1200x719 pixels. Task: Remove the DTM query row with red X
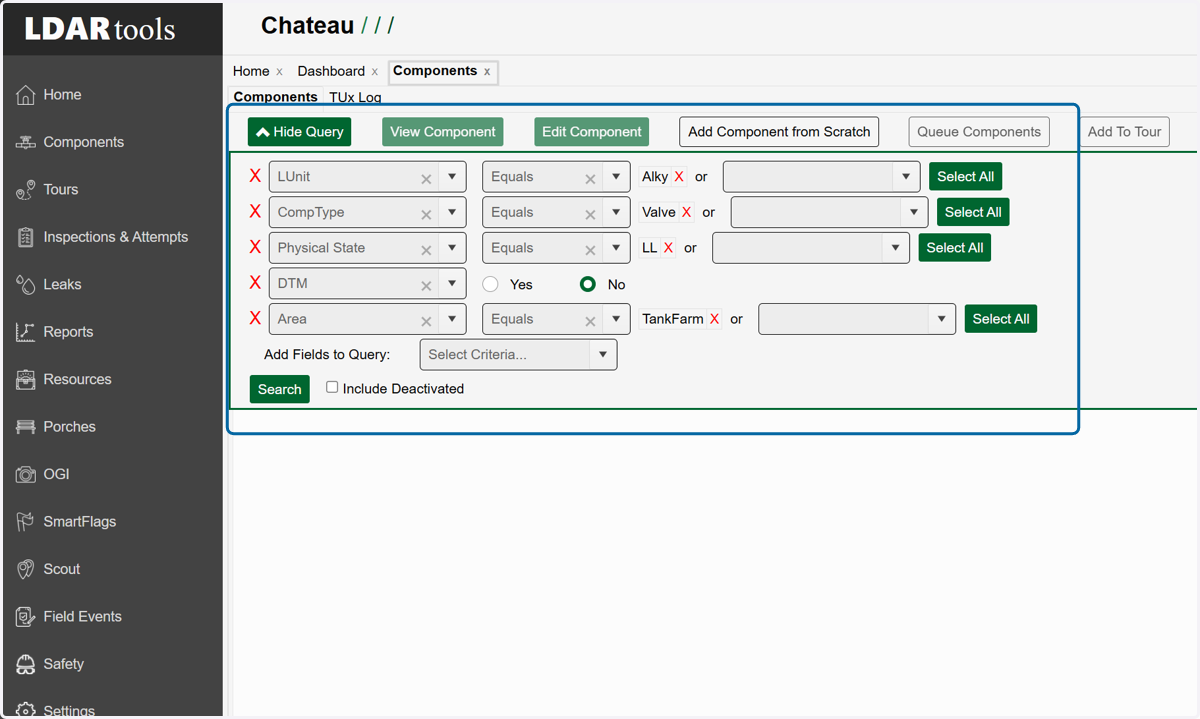pos(255,283)
